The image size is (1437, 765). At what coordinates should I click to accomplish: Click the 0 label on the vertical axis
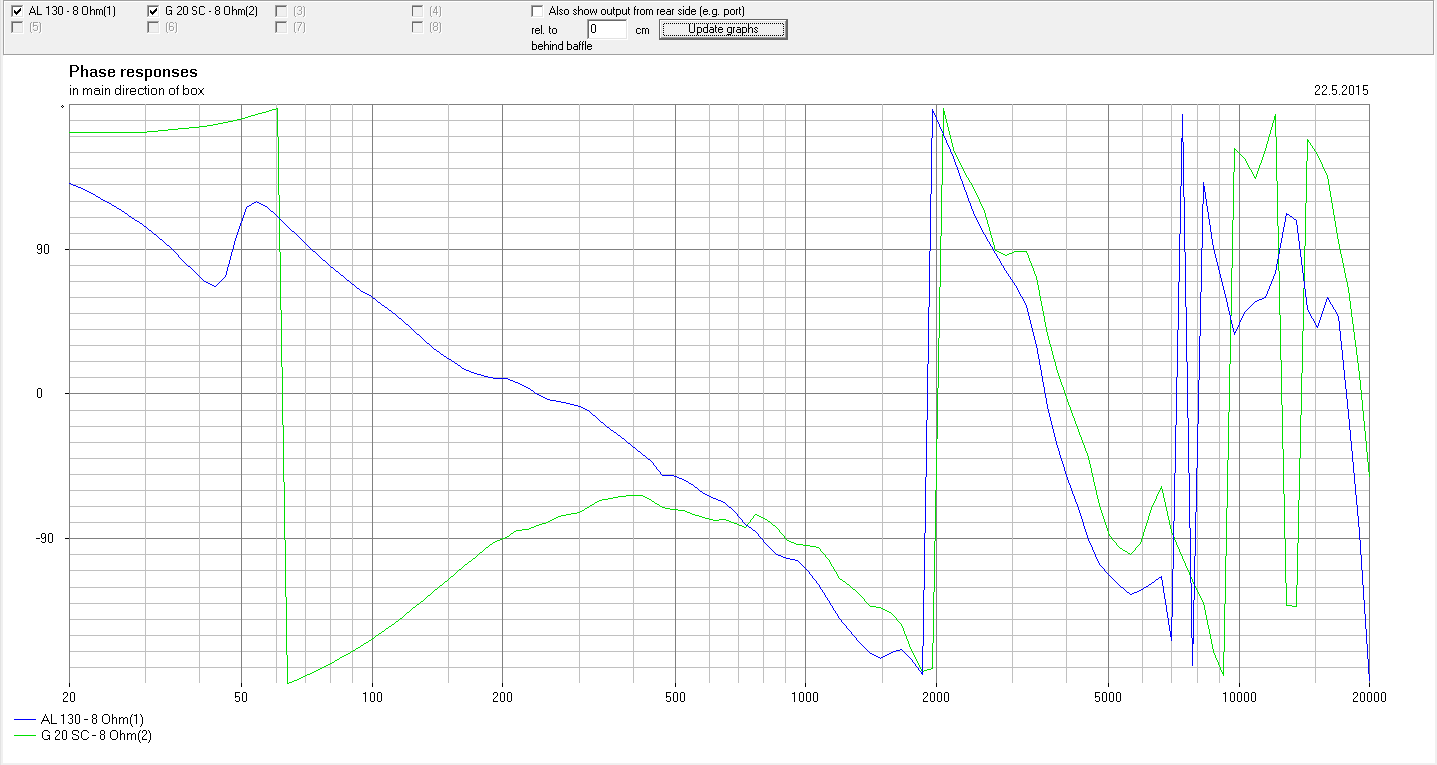point(40,394)
